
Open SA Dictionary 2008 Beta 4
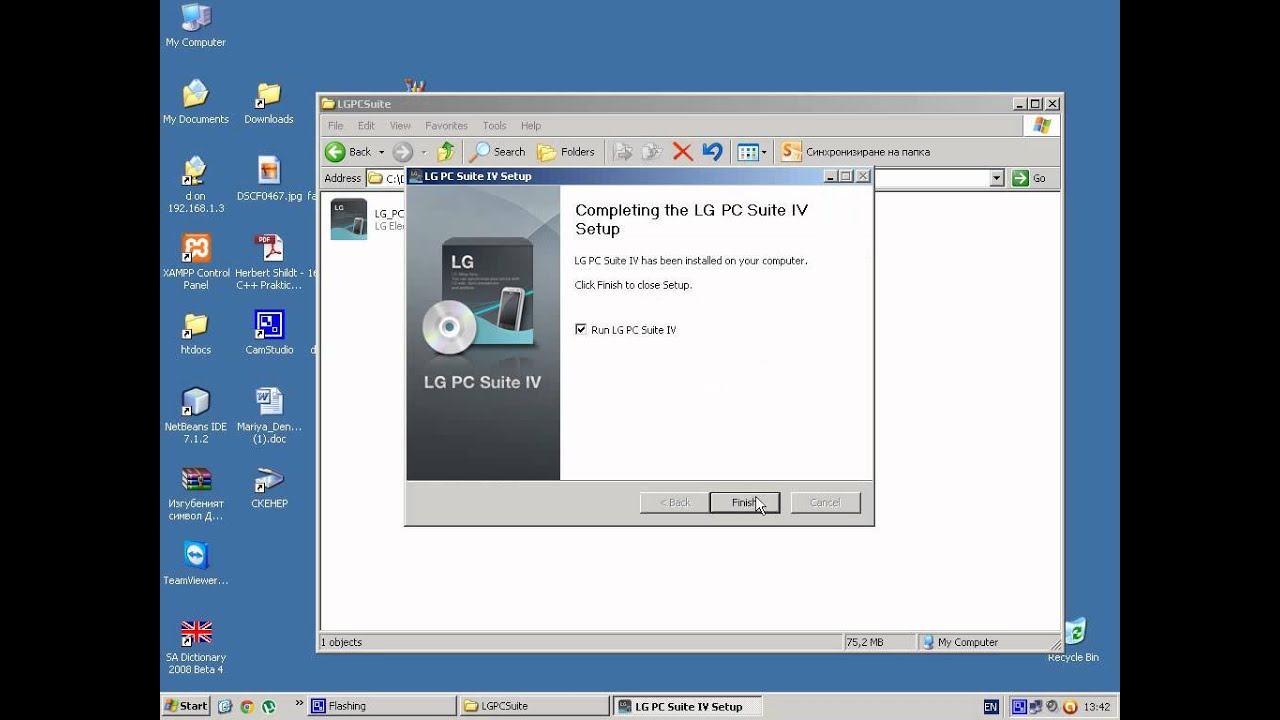pyautogui.click(x=196, y=646)
